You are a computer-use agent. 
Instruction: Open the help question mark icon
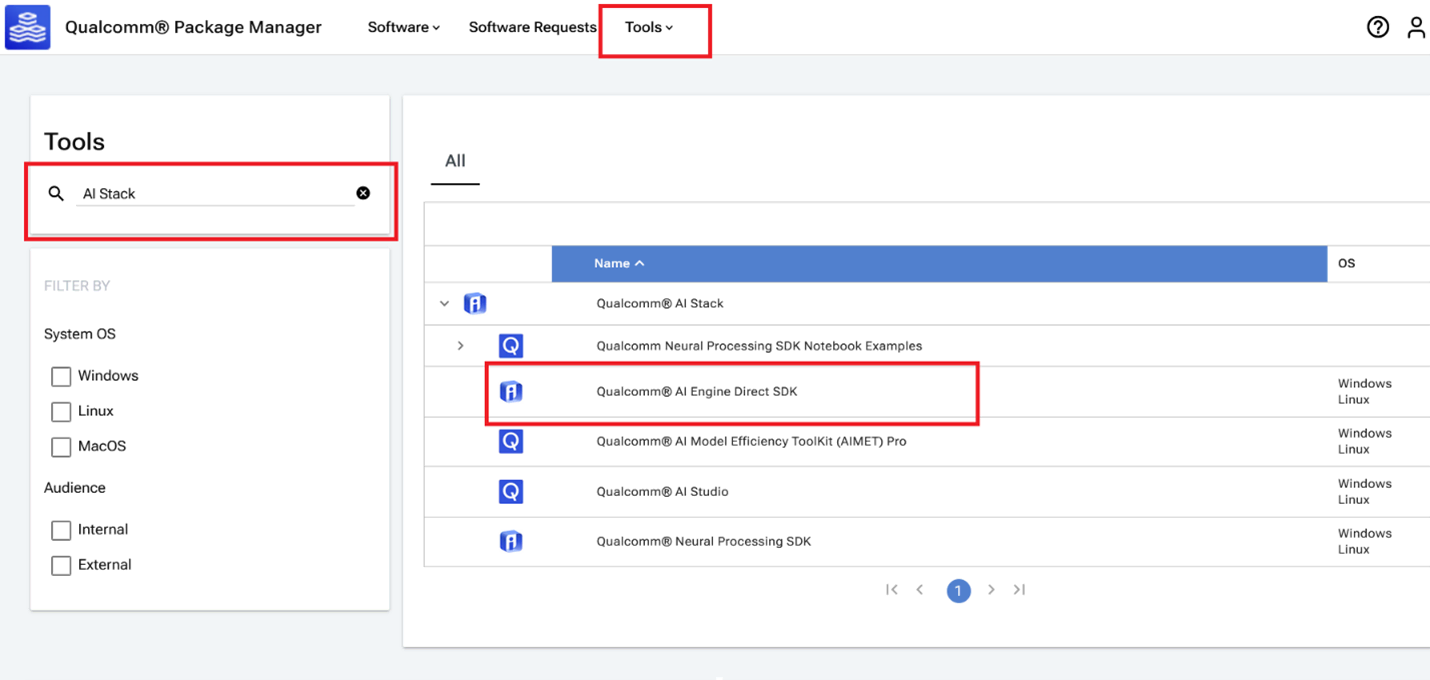1377,27
